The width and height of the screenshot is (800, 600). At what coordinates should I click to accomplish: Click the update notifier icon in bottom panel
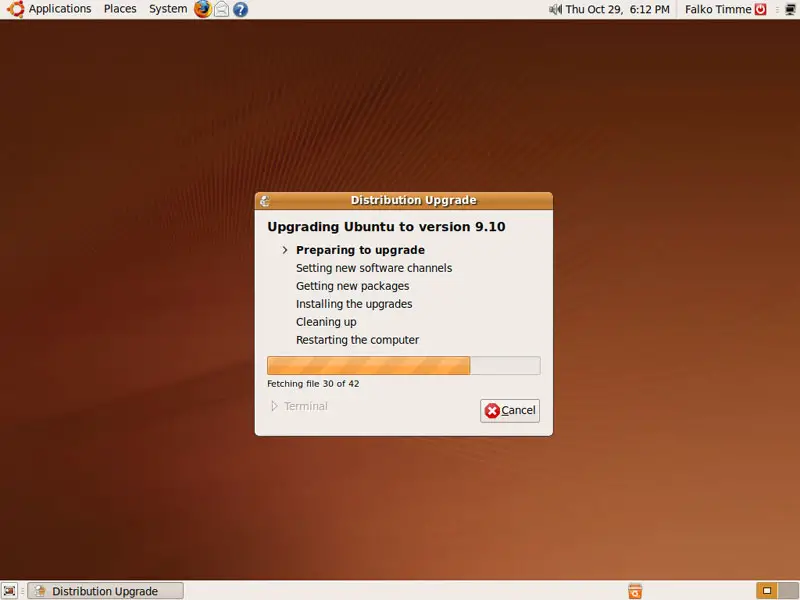point(635,591)
